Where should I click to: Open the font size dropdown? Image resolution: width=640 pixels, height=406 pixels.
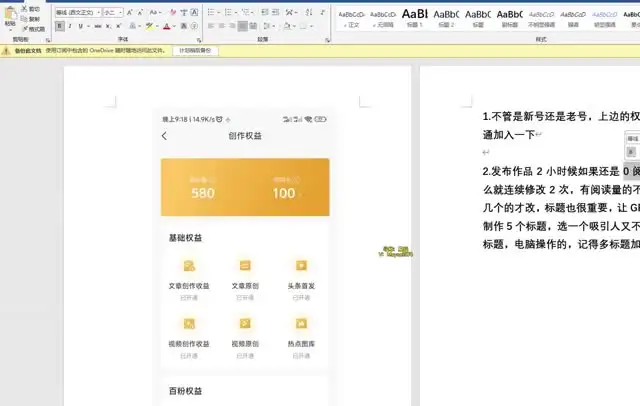click(x=122, y=12)
